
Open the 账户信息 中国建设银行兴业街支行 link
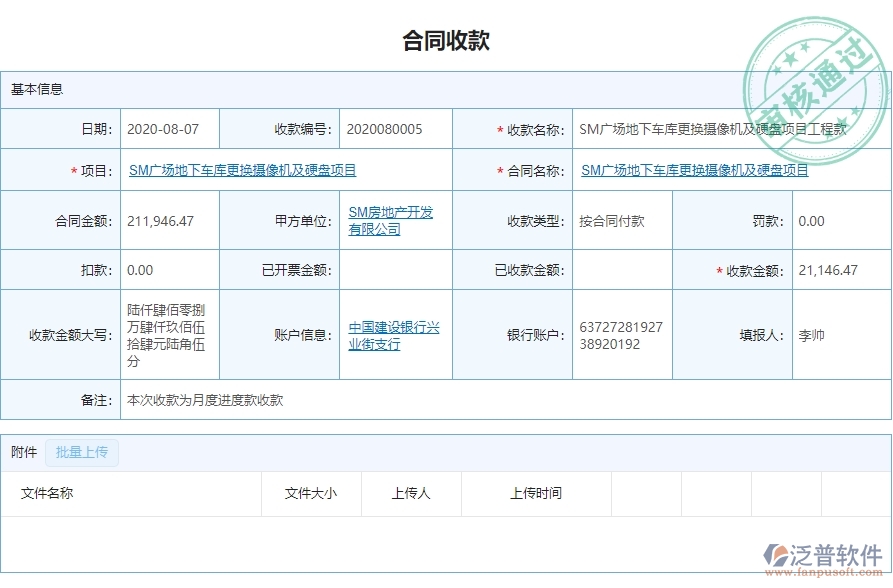pos(394,334)
